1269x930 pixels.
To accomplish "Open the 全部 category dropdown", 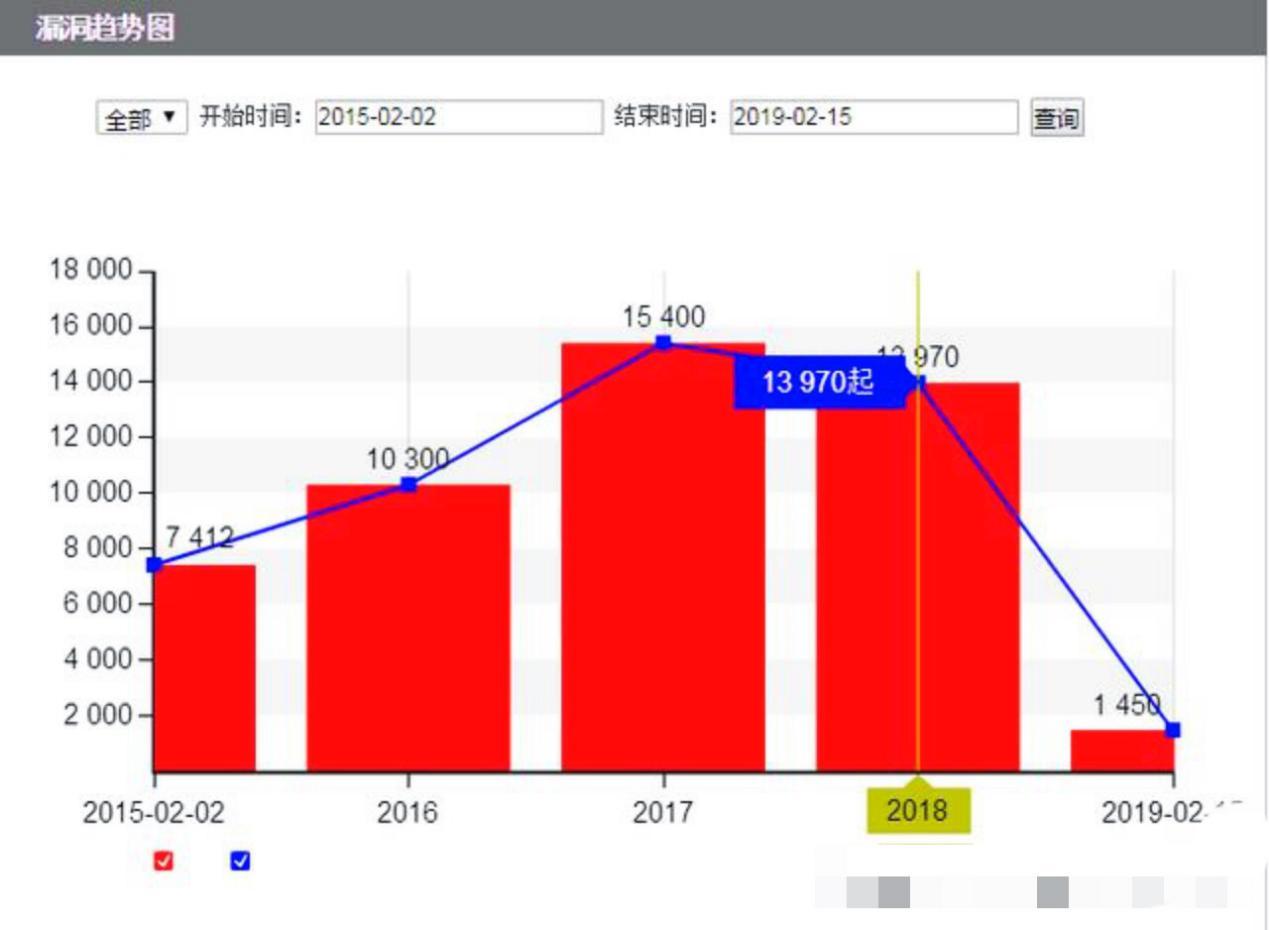I will (141, 118).
